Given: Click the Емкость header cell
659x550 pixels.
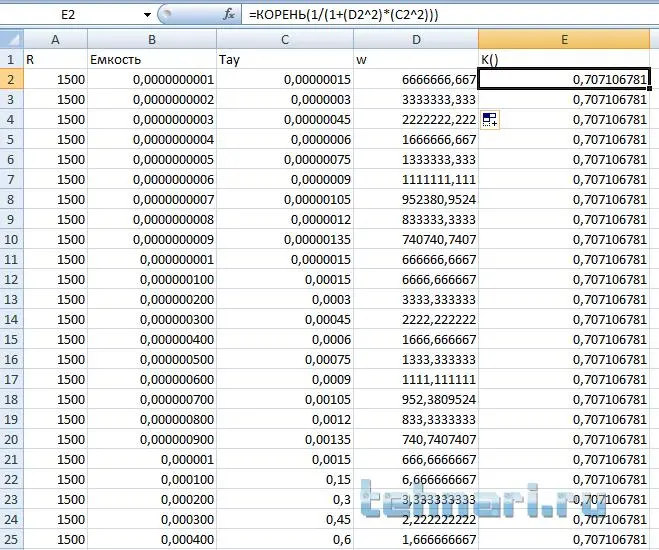Looking at the screenshot, I should click(152, 59).
